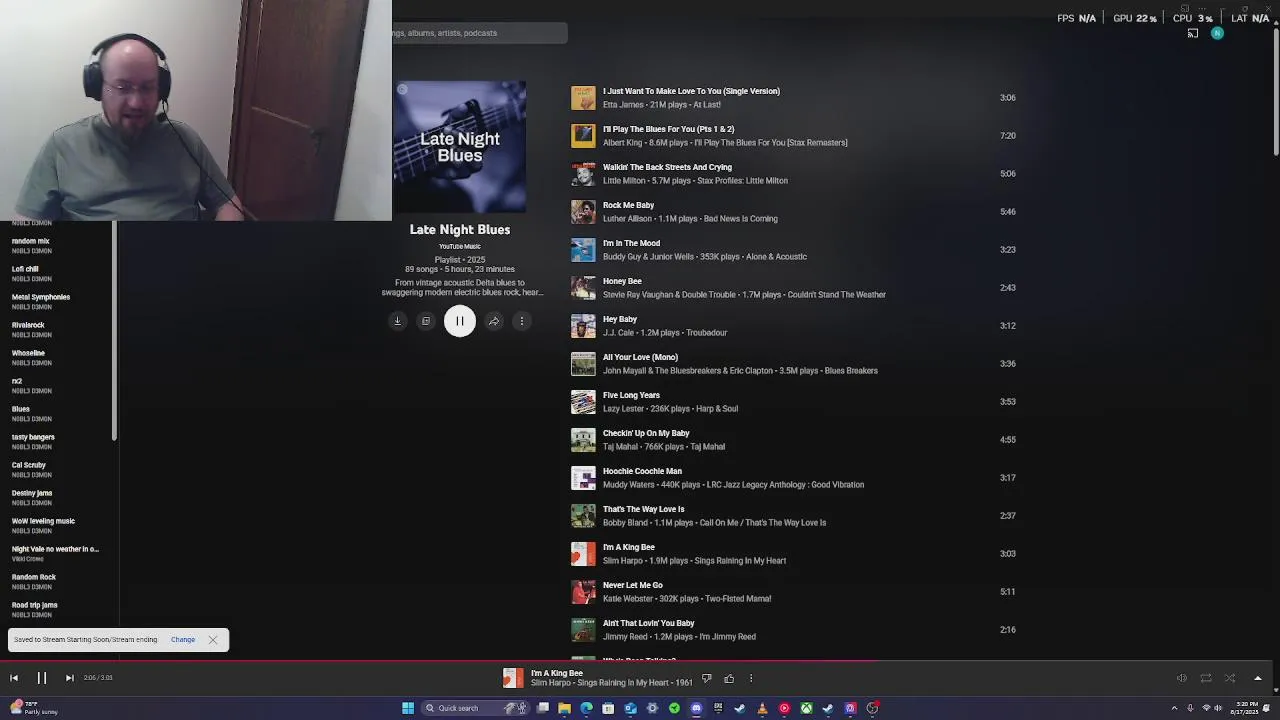Expand the playlist description text
Image resolution: width=1280 pixels, height=720 pixels.
[x=462, y=288]
